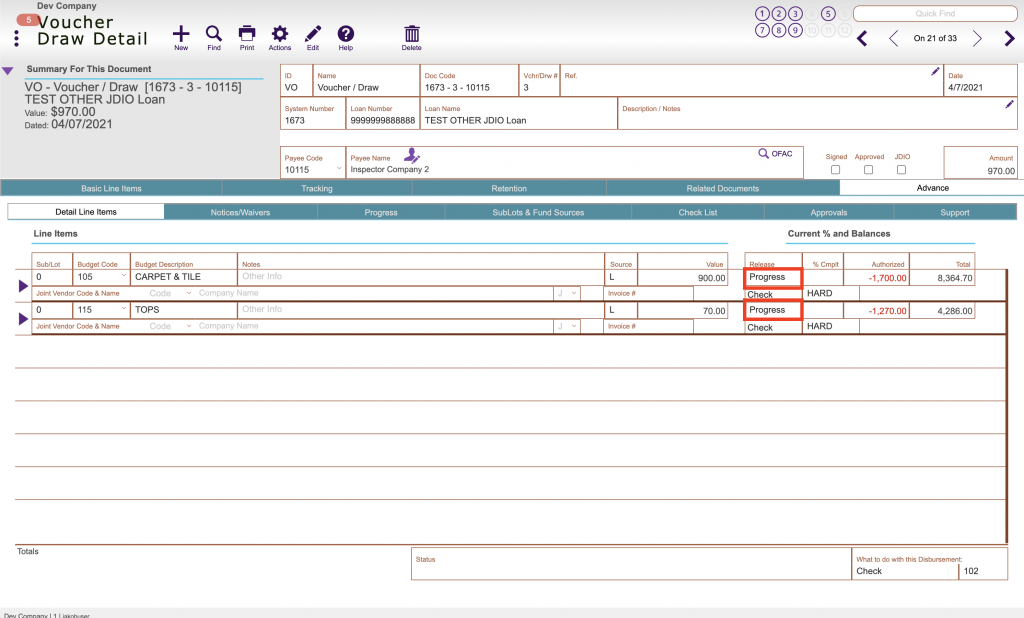Toggle the Signed checkbox
This screenshot has width=1024, height=618.
coord(835,170)
